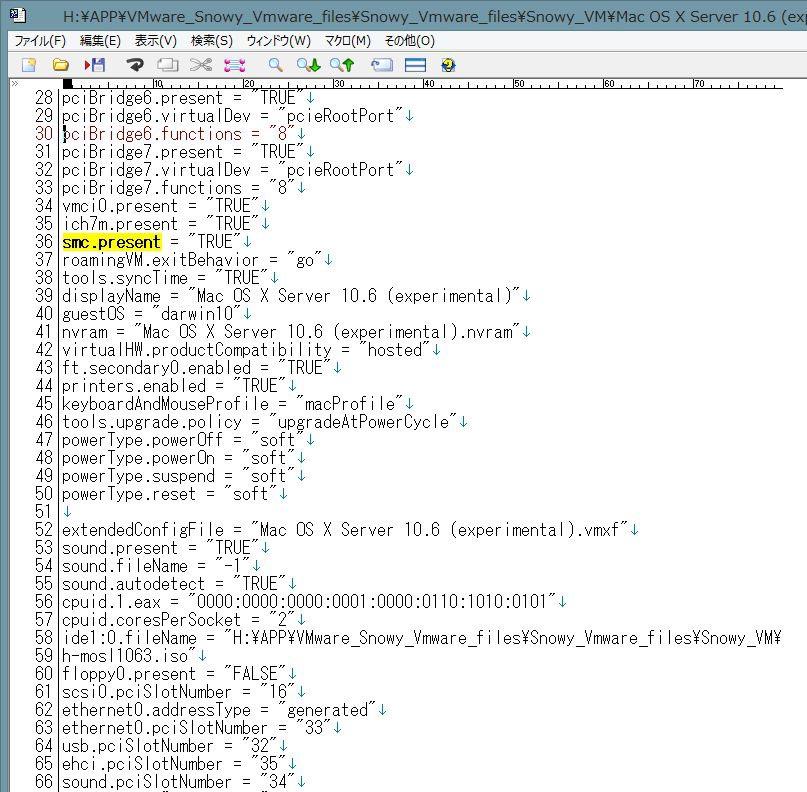
Task: Click the Cut scissors icon
Action: (x=201, y=65)
